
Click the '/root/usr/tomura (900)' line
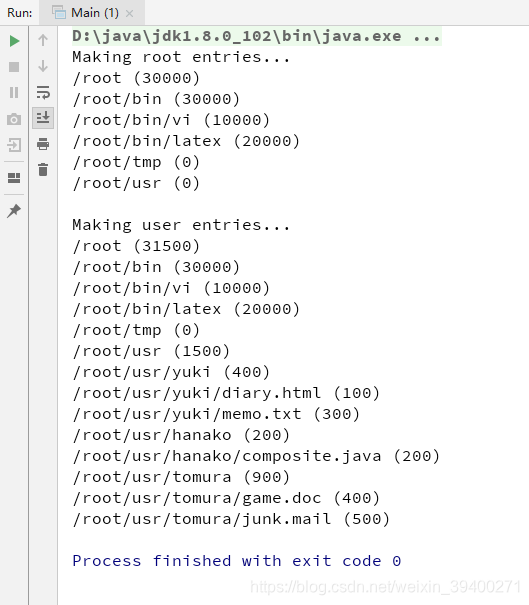(181, 477)
